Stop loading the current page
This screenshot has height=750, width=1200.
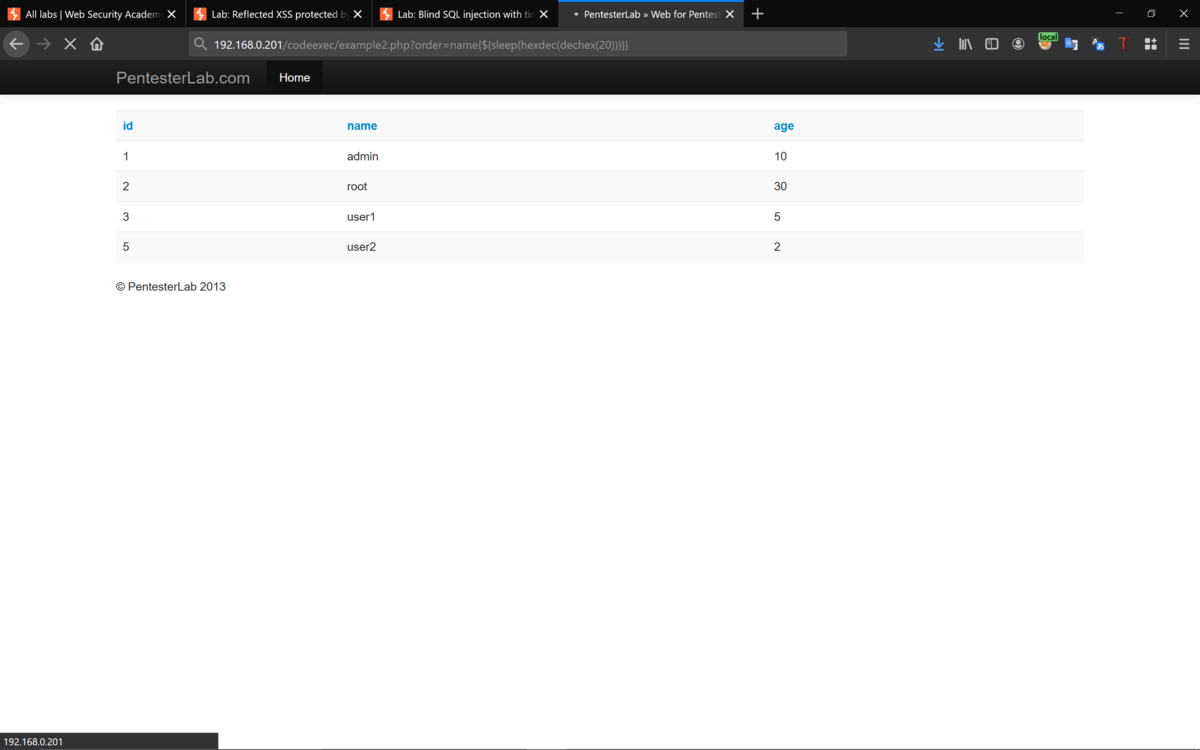(70, 44)
